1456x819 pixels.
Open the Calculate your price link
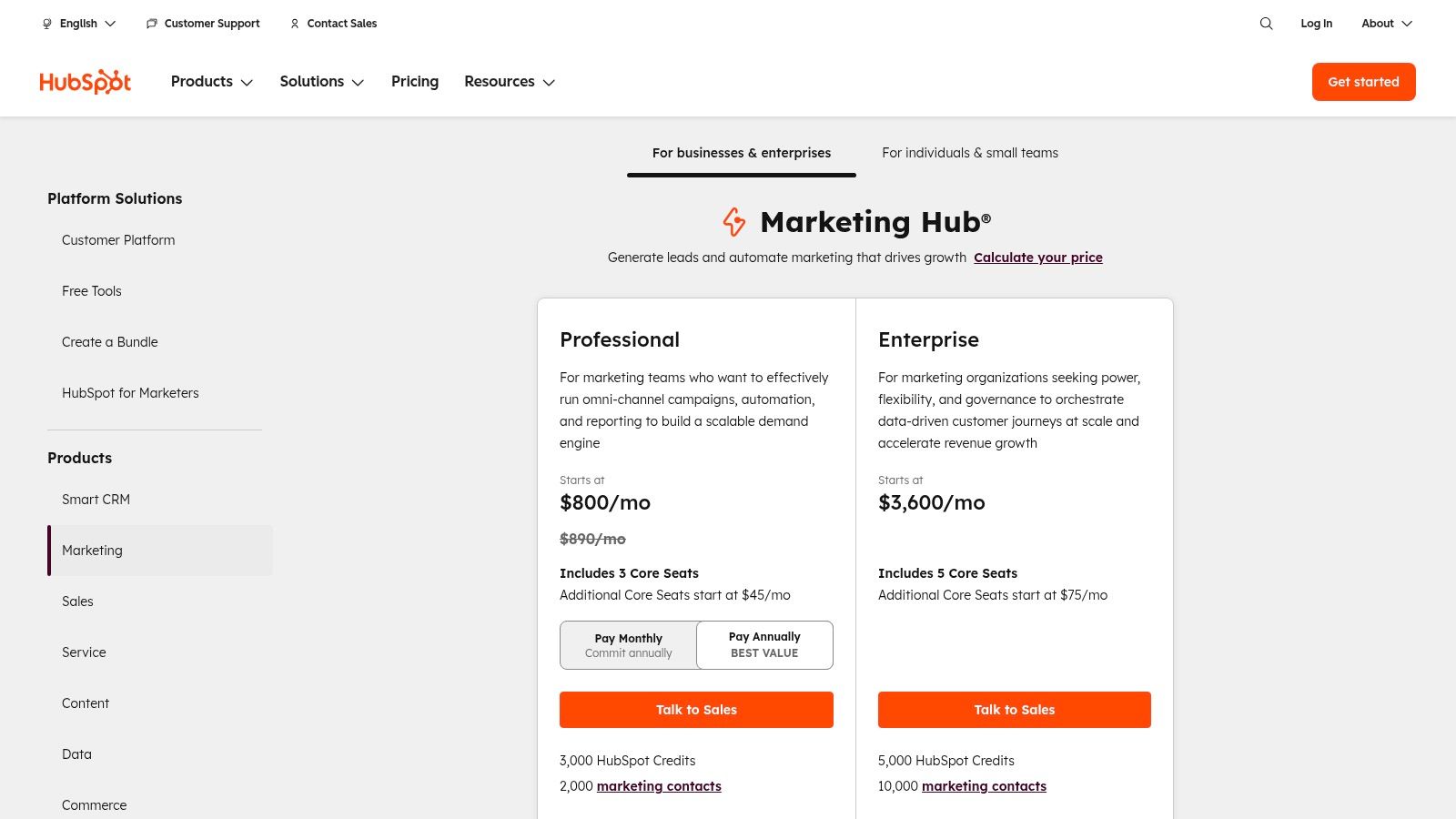1037,258
